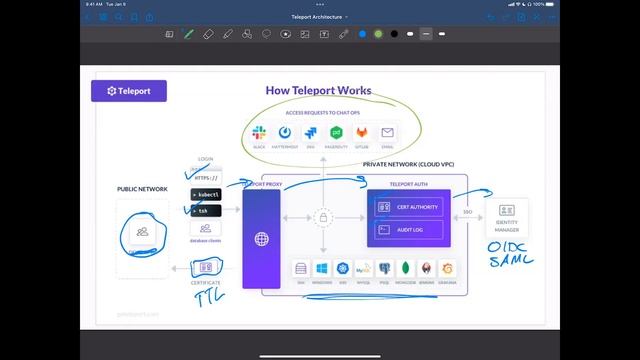Undo the last stroke
Viewport: 640px width, 360px height.
pos(491,18)
